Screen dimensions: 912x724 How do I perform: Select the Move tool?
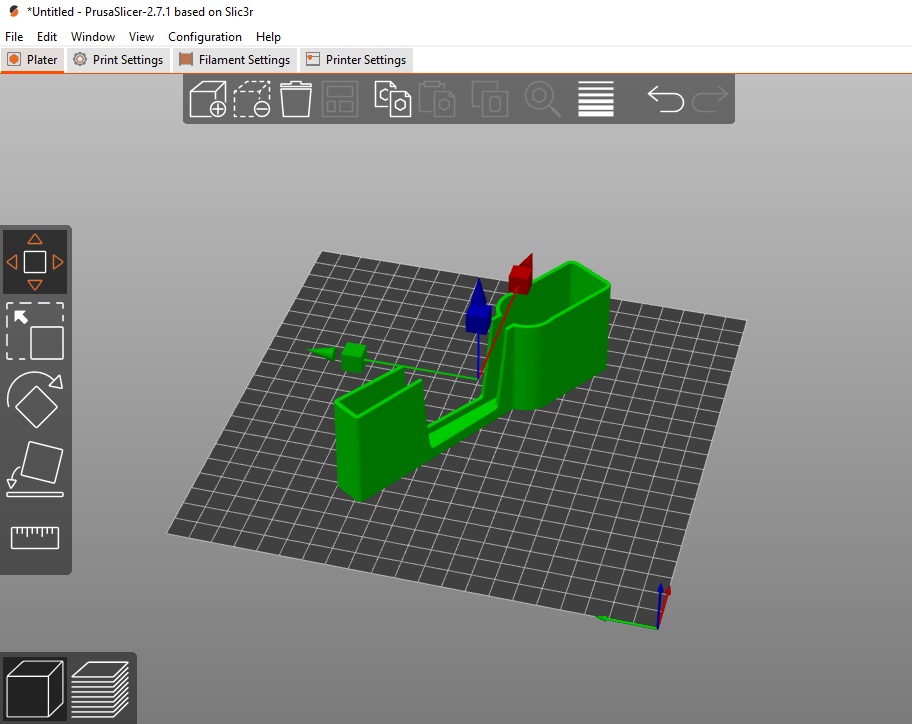pos(35,262)
